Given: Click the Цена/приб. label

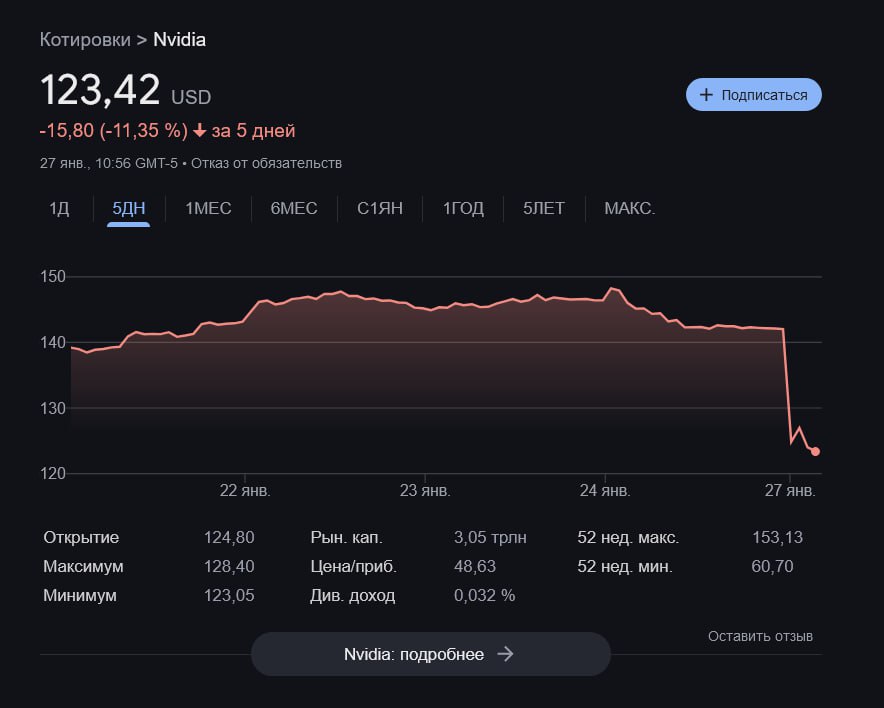Looking at the screenshot, I should click(x=353, y=566).
